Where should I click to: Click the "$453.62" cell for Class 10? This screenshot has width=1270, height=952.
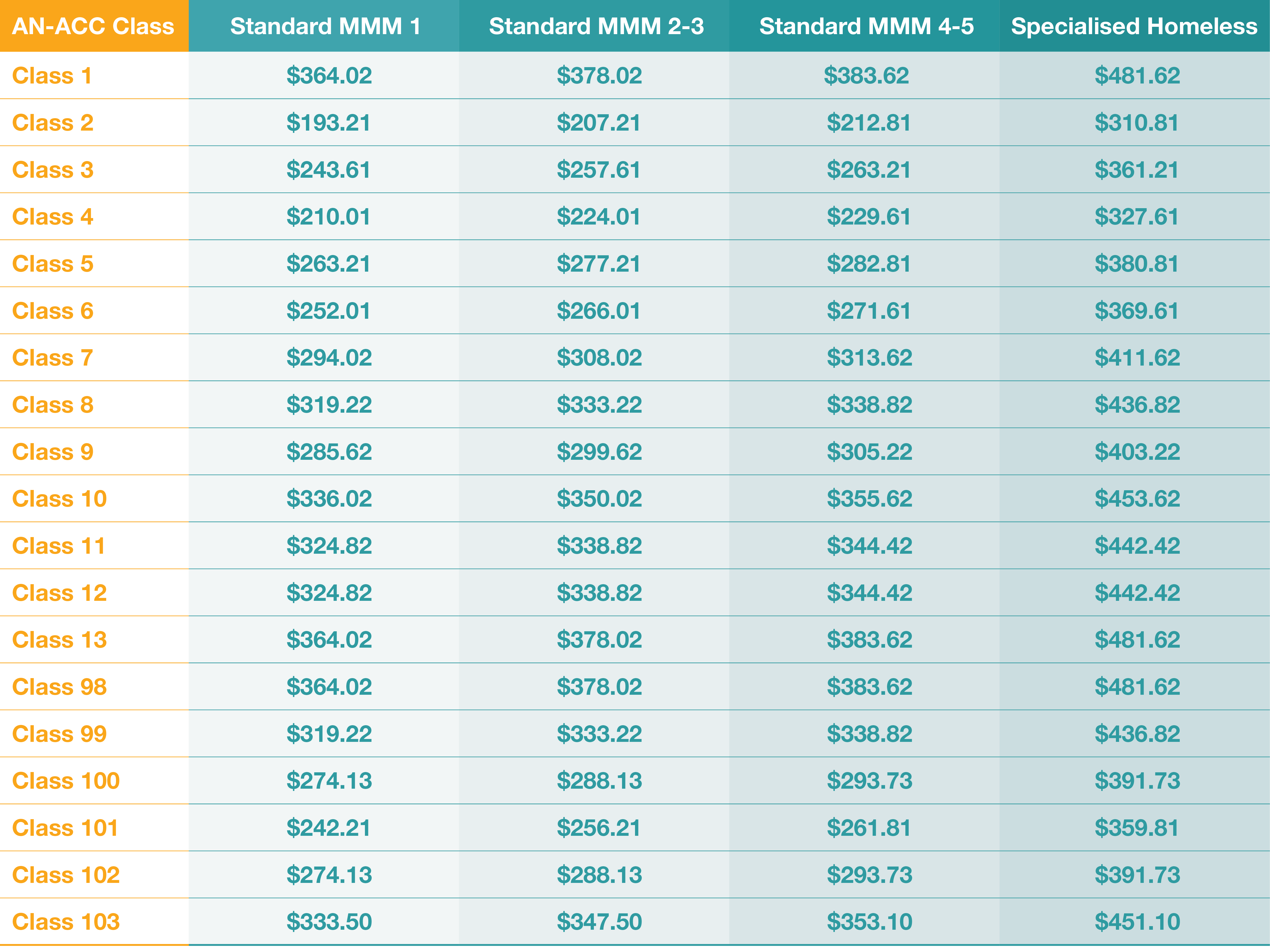pyautogui.click(x=1137, y=499)
